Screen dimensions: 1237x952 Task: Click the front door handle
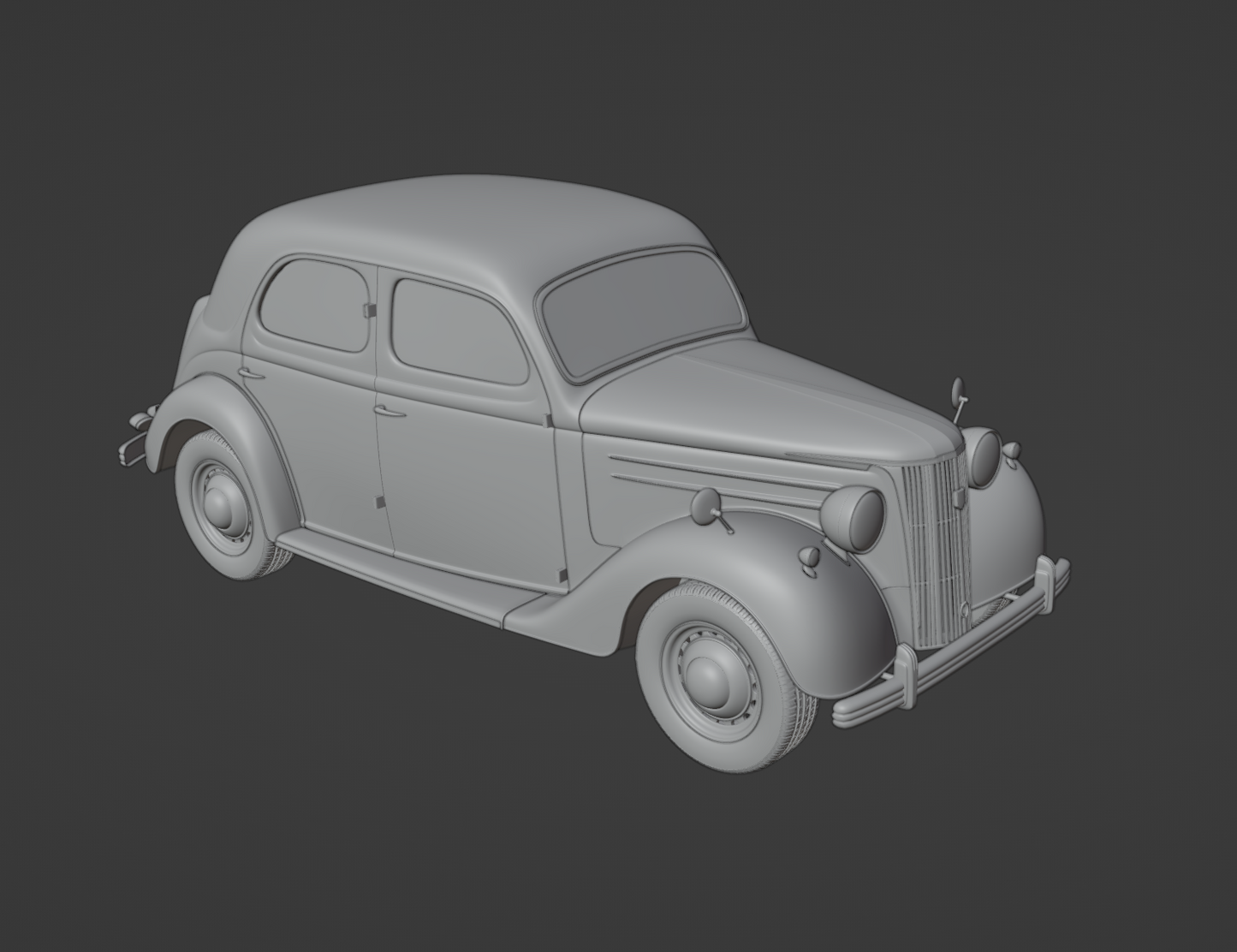pyautogui.click(x=390, y=412)
